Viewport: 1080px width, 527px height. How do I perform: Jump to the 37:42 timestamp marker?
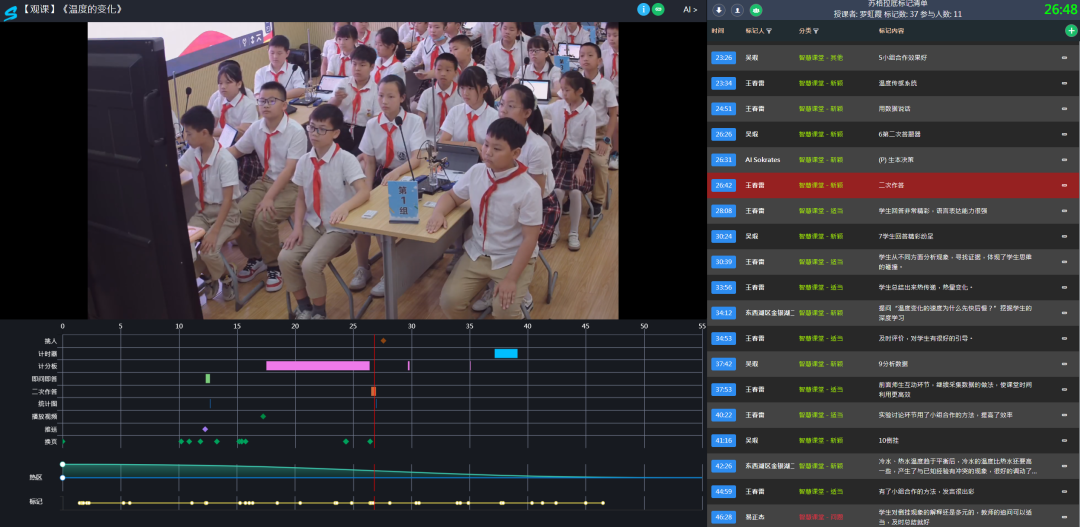pos(723,364)
